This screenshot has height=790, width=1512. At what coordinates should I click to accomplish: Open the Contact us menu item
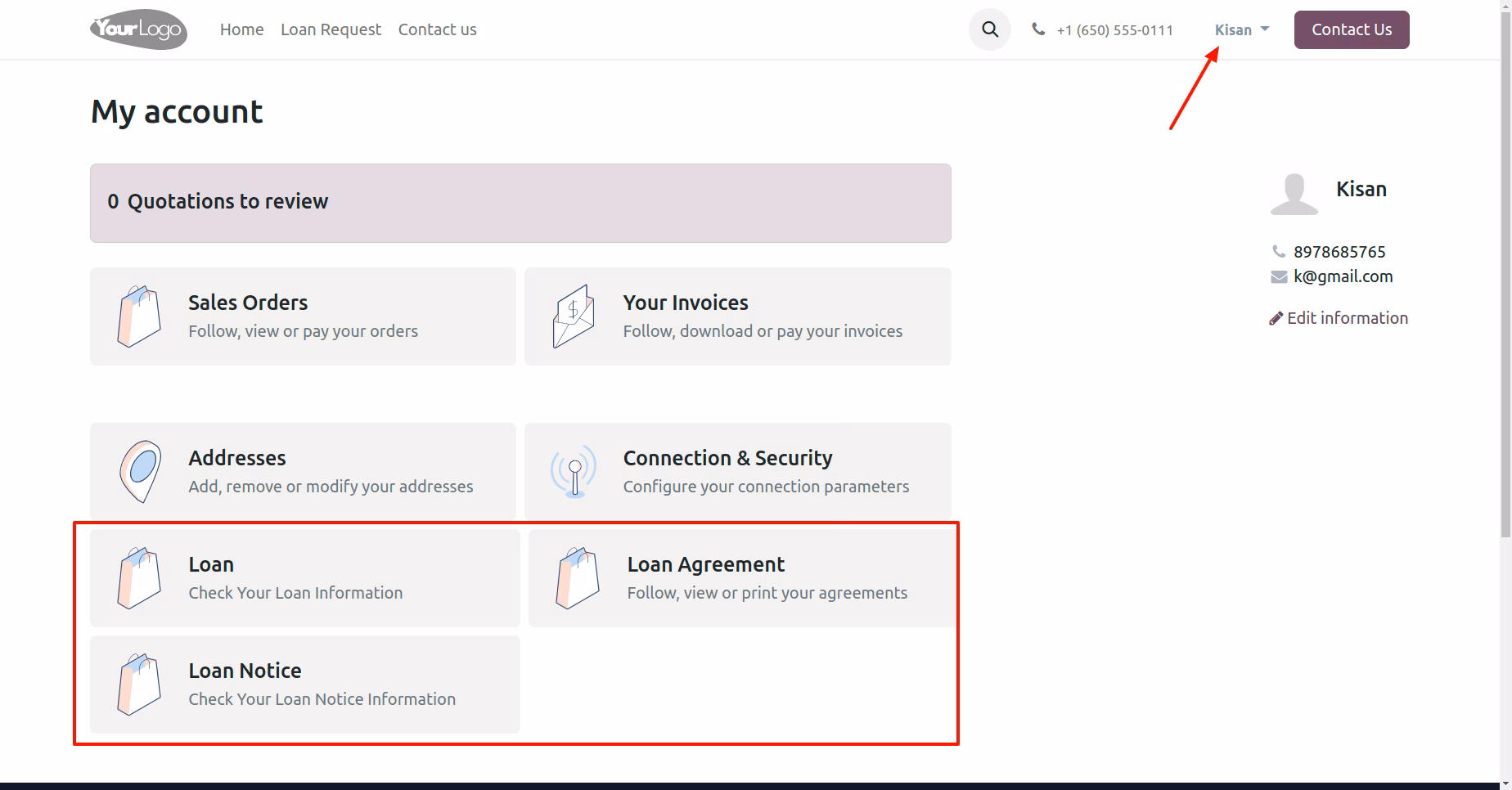tap(437, 29)
